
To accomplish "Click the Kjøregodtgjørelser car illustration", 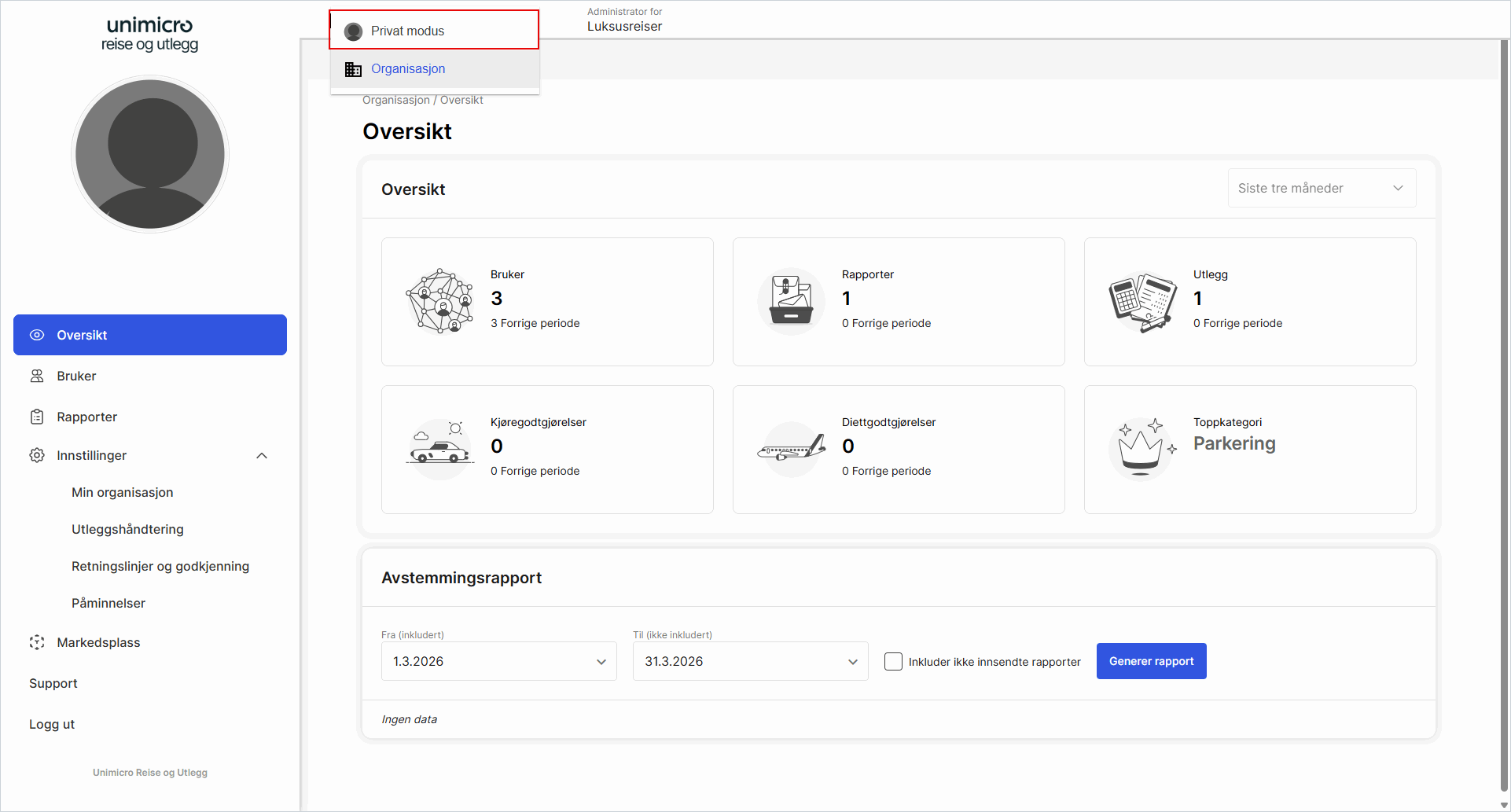I will 439,450.
